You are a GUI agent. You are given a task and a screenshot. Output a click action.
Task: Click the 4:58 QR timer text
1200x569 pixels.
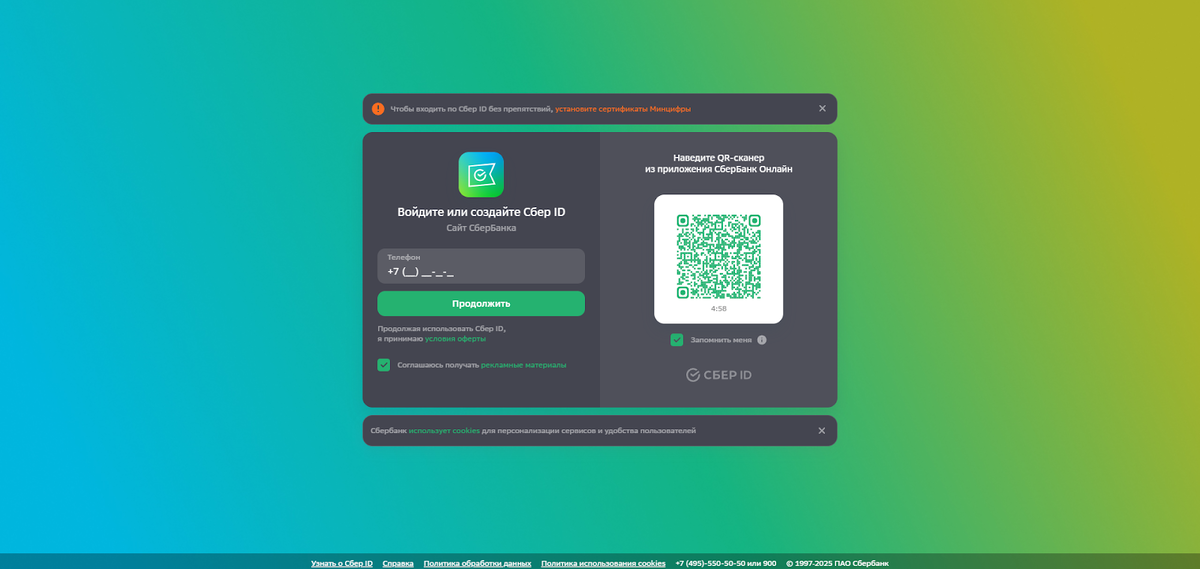718,309
